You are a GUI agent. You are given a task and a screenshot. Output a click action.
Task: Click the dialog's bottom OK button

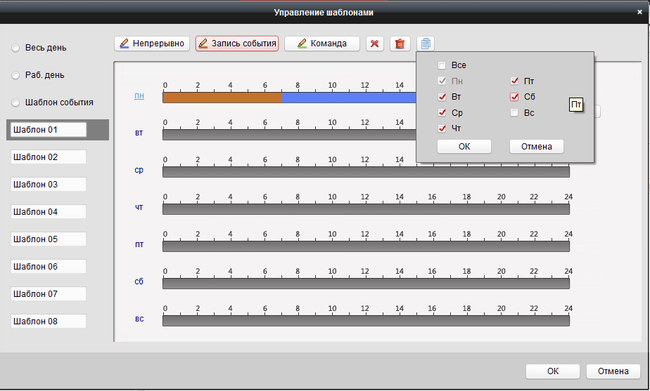click(x=553, y=371)
